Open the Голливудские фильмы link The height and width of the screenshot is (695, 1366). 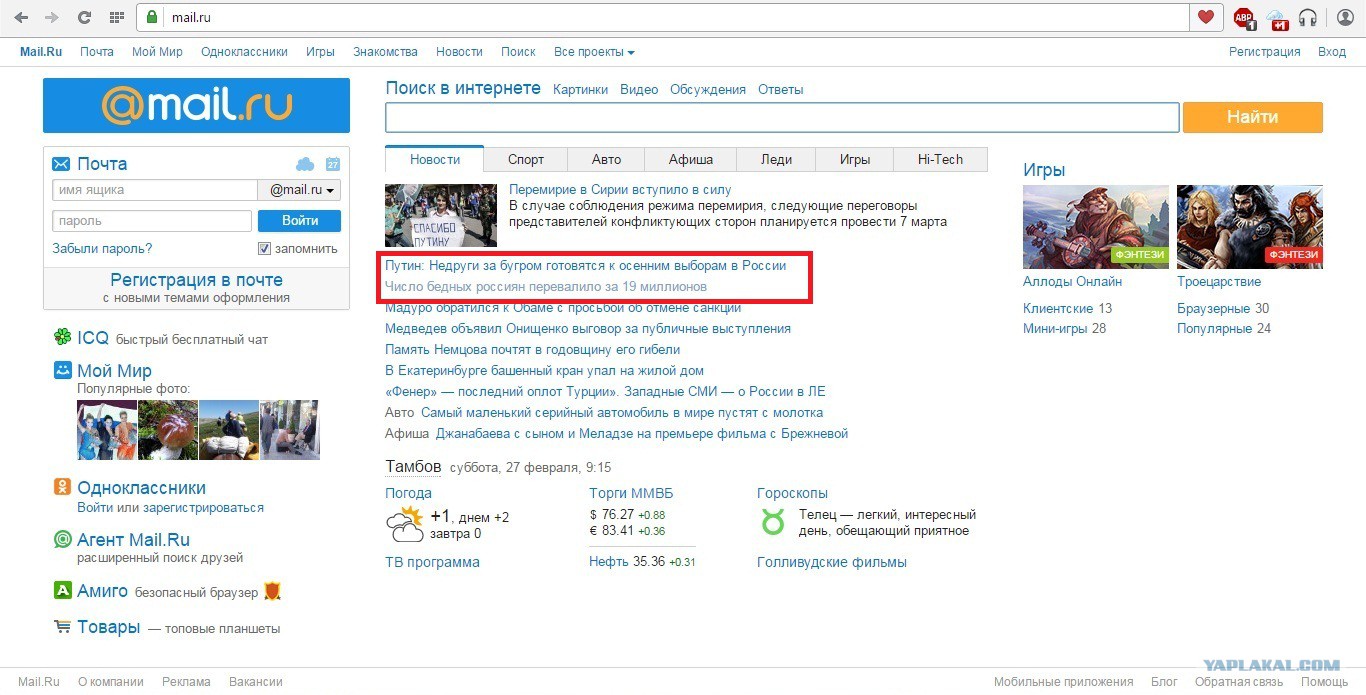[832, 562]
